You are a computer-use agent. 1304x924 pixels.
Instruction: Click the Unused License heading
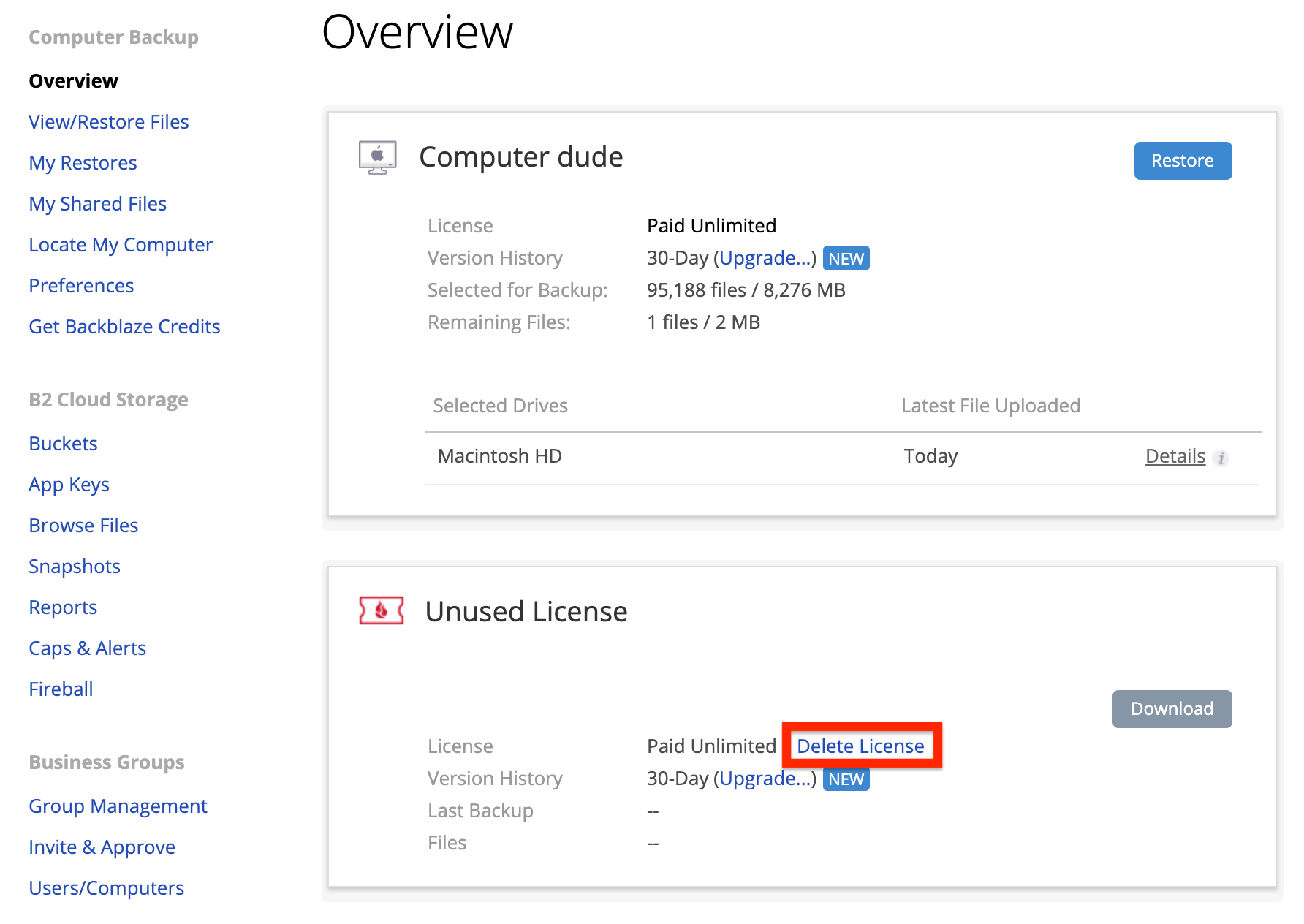(x=526, y=612)
